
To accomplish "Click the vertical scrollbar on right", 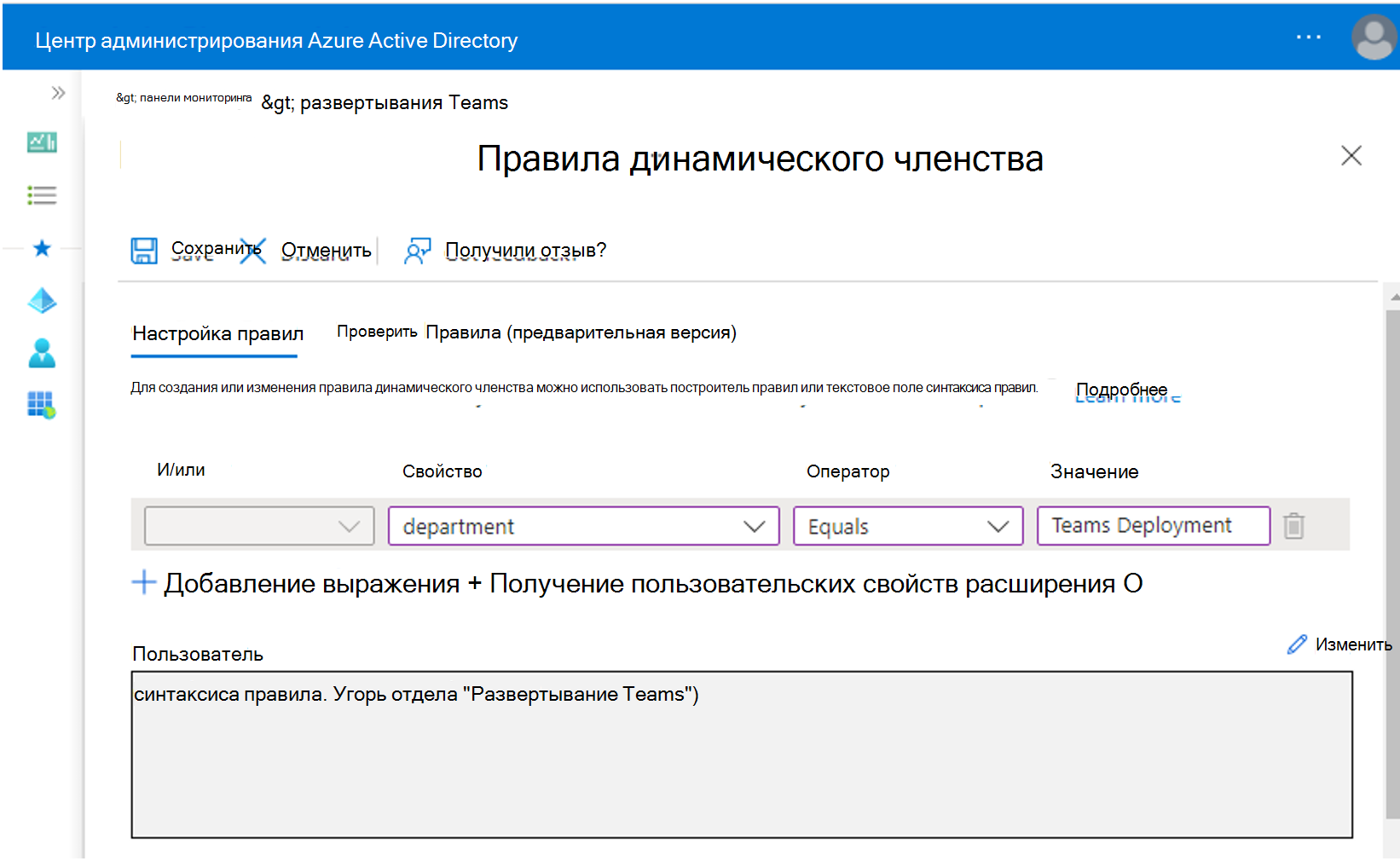I will [x=1392, y=563].
